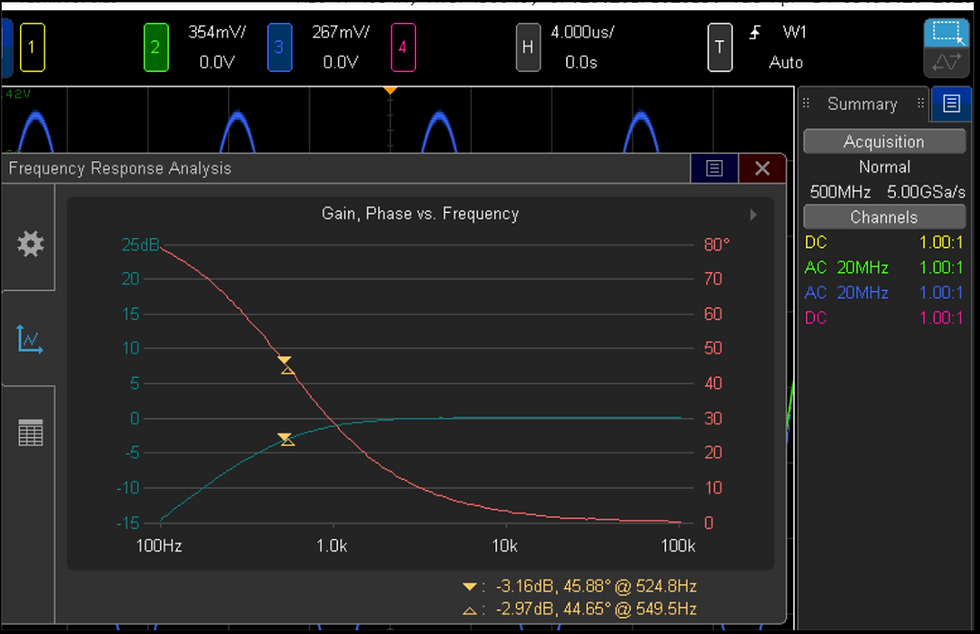Click the rising edge trigger slope icon
980x634 pixels.
click(x=755, y=33)
